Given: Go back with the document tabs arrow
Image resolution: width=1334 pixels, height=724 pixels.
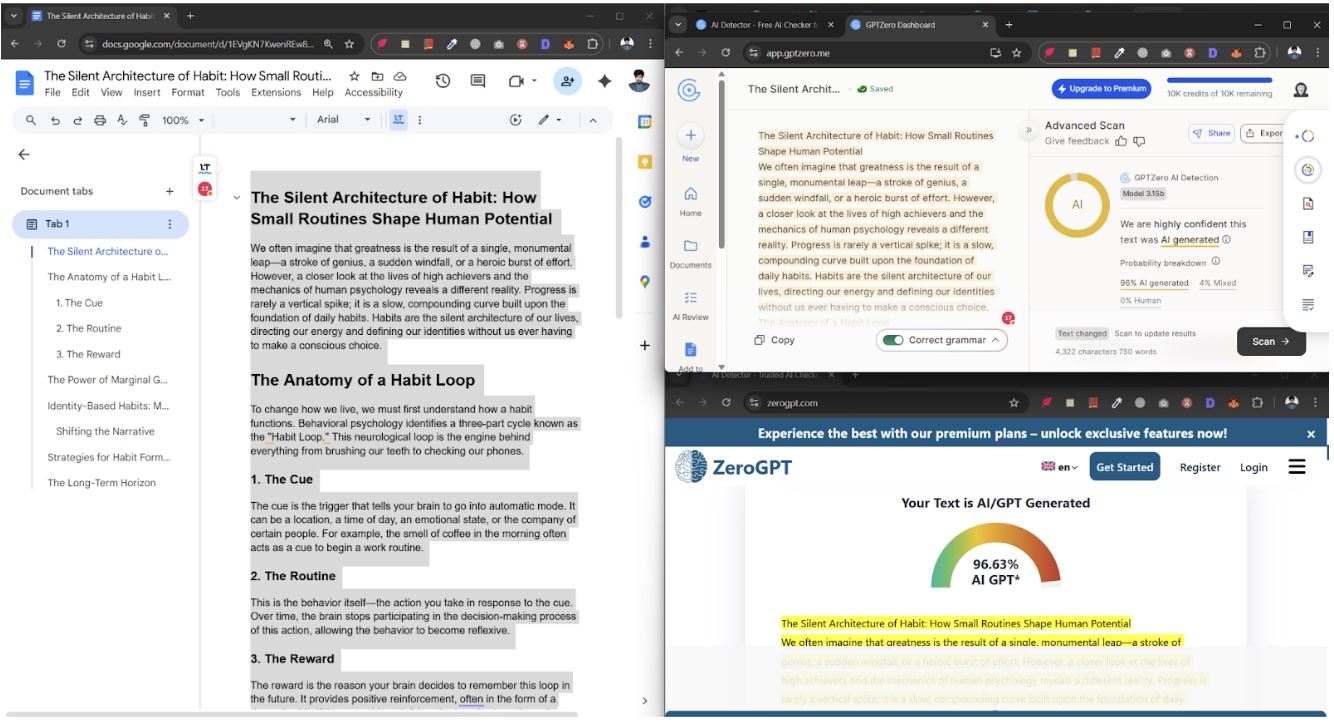Looking at the screenshot, I should (24, 154).
